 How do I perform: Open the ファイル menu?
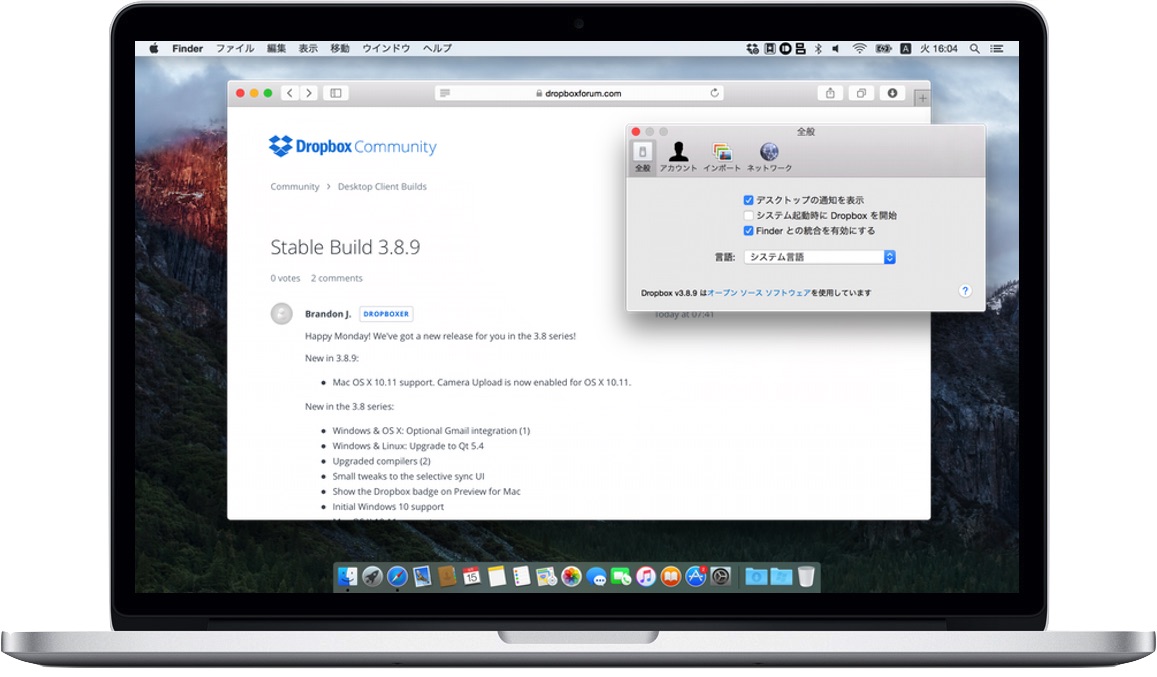pyautogui.click(x=235, y=49)
